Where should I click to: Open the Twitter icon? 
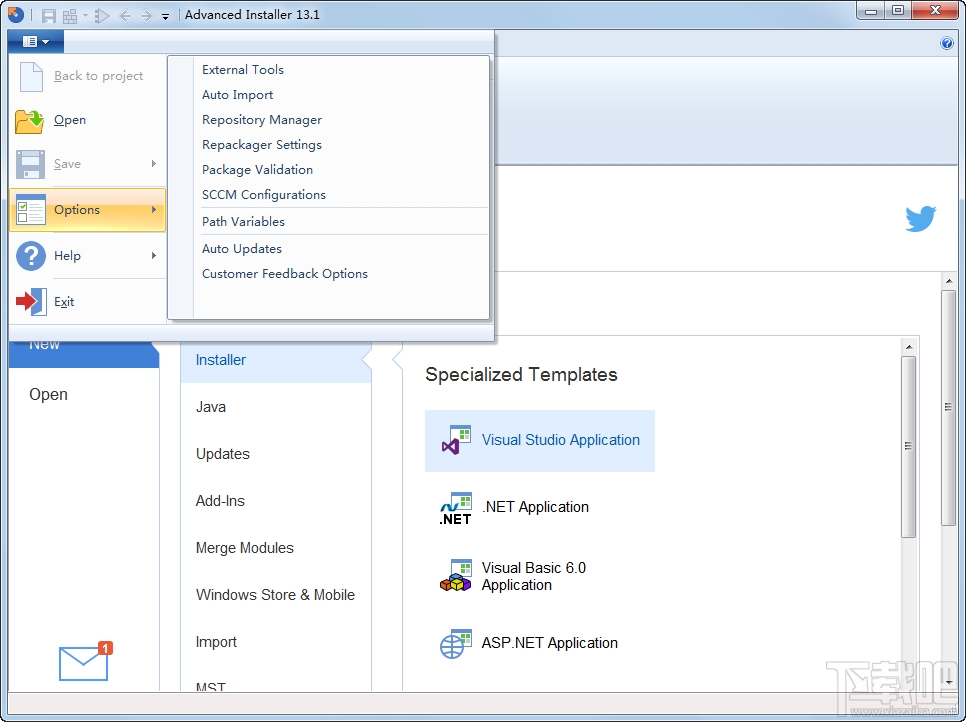pyautogui.click(x=920, y=219)
